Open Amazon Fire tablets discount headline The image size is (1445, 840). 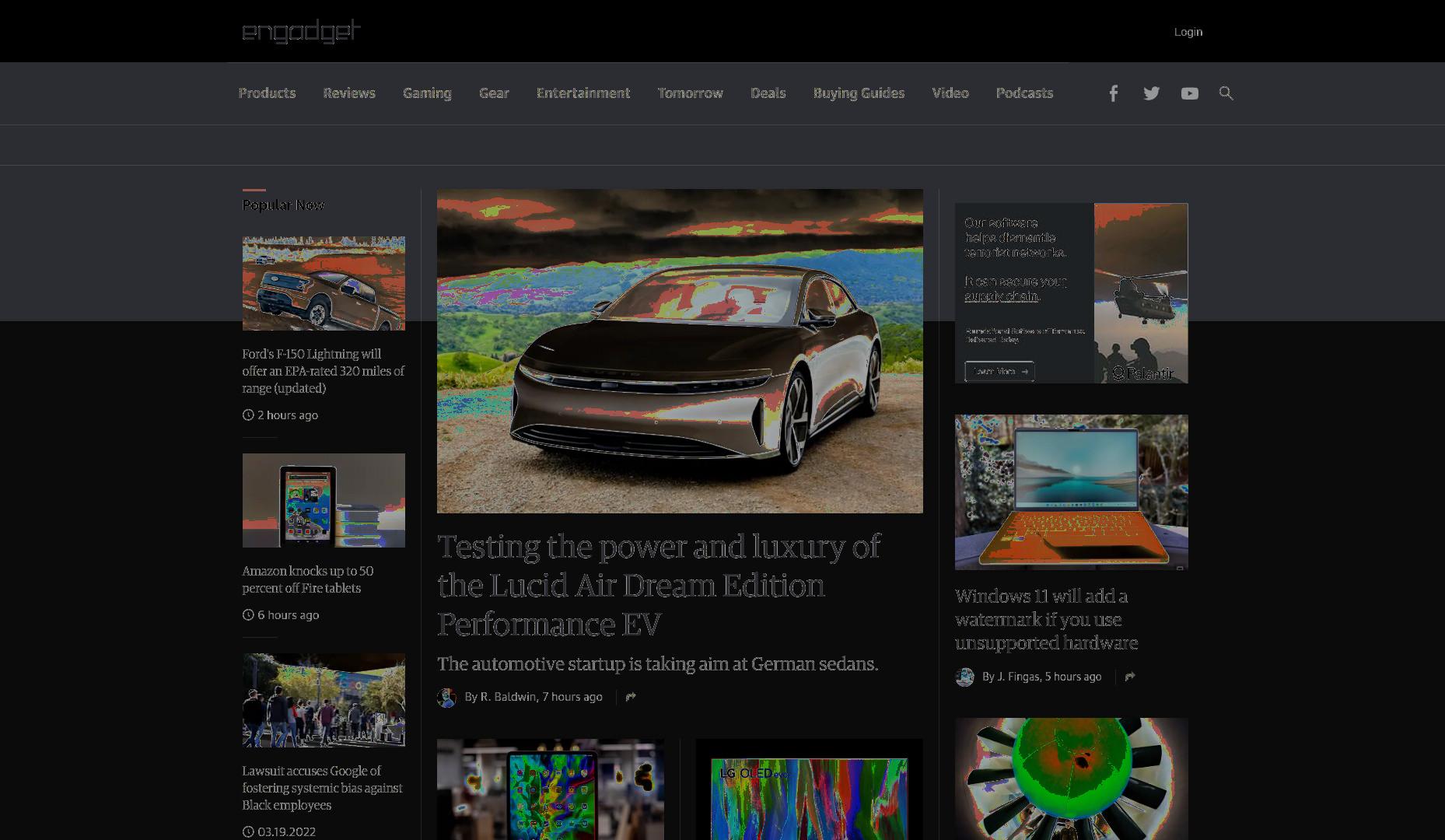coord(308,579)
